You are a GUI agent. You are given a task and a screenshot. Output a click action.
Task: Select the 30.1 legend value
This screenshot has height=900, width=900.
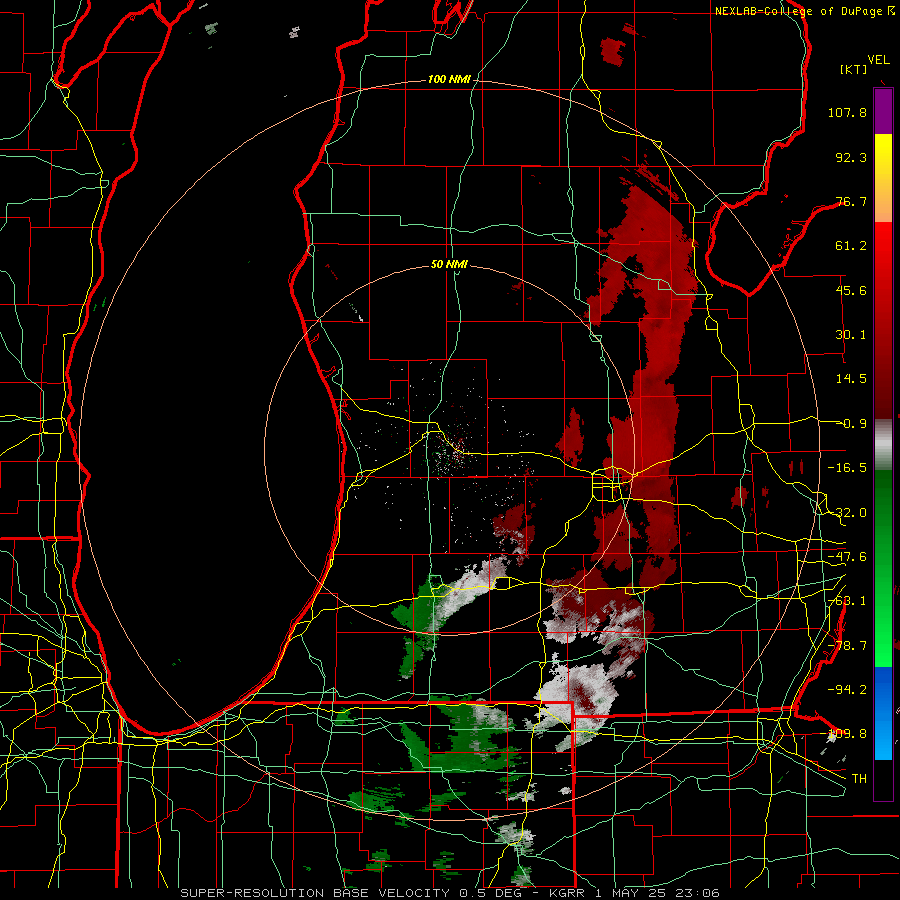coord(851,335)
